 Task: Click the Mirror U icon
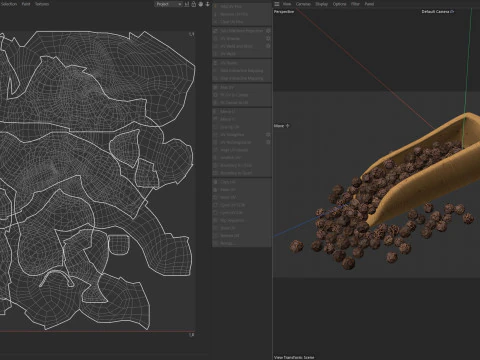click(215, 111)
